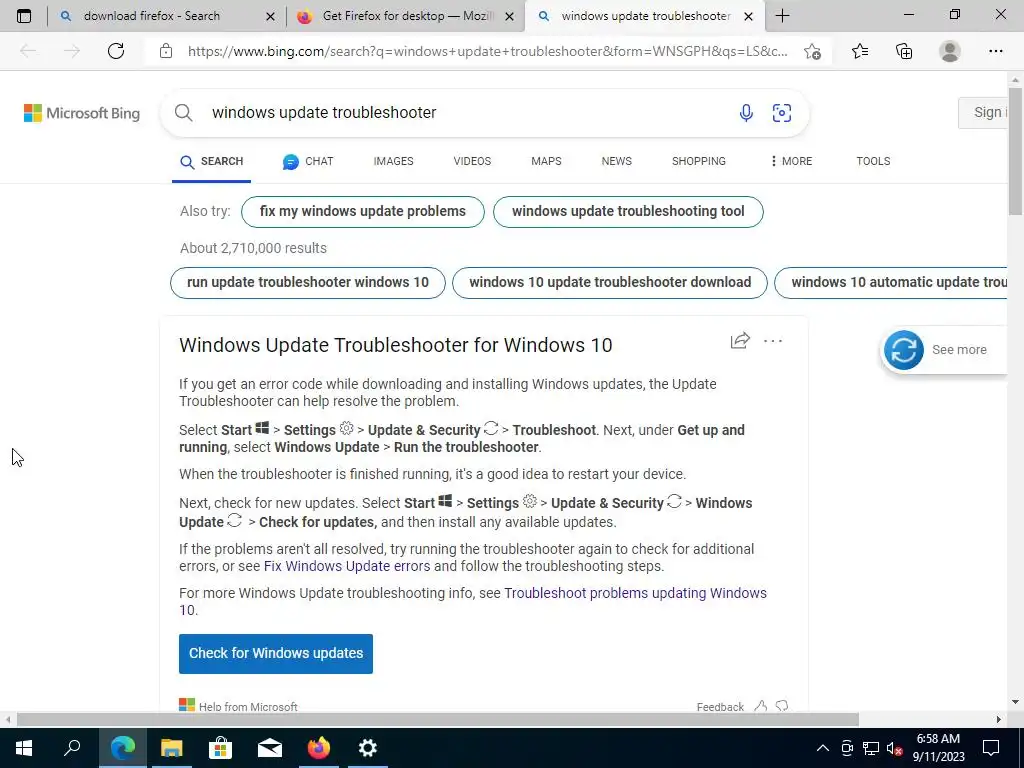Screen dimensions: 1024x768
Task: Launch Firefox from taskbar
Action: [x=319, y=748]
